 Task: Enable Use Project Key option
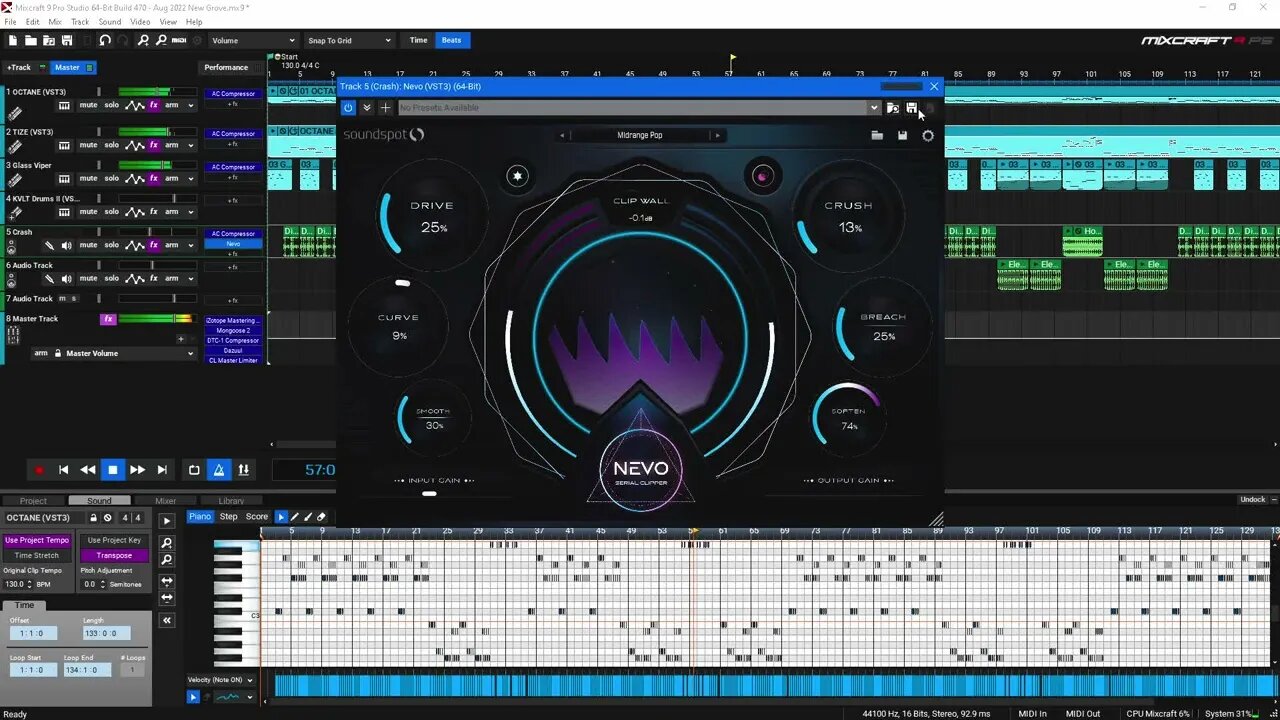(114, 540)
